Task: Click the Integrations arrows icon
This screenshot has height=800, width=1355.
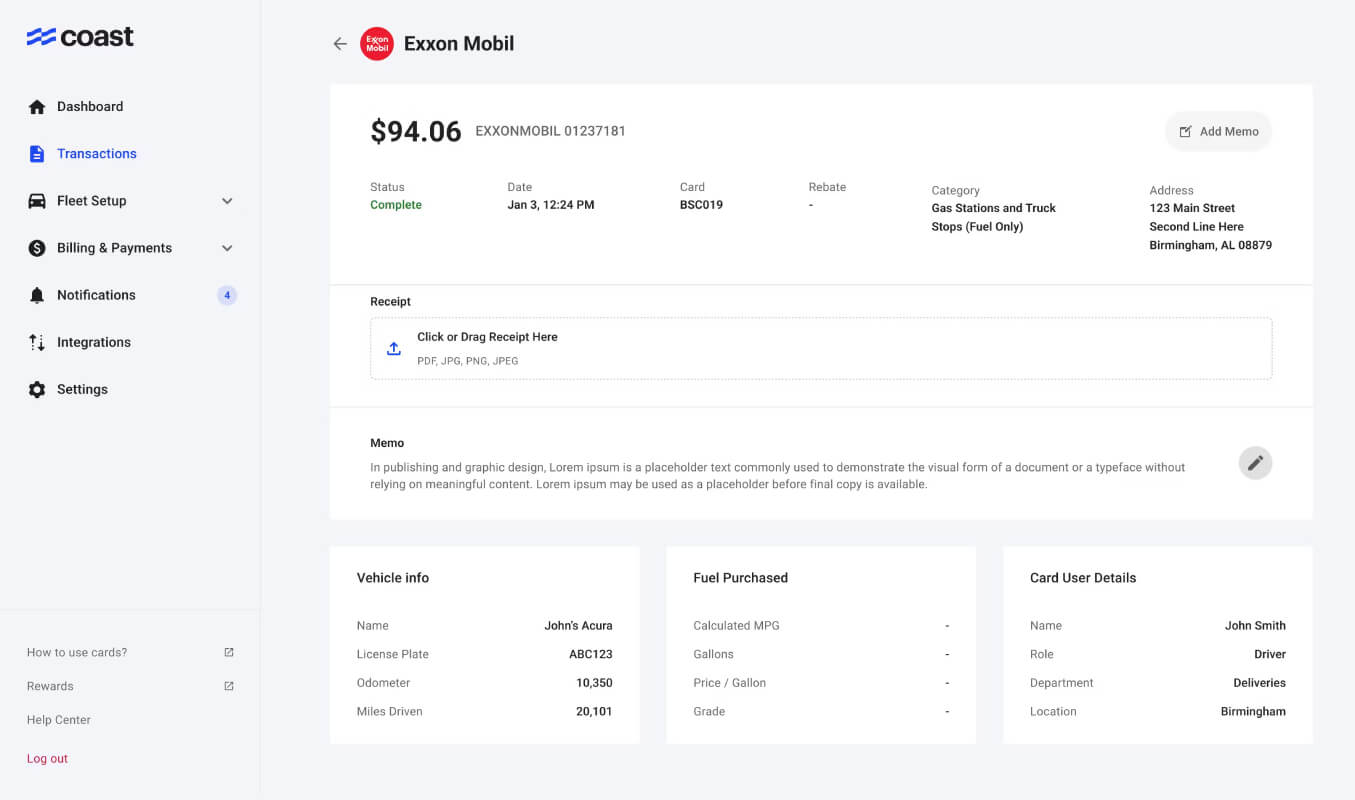Action: coord(37,342)
